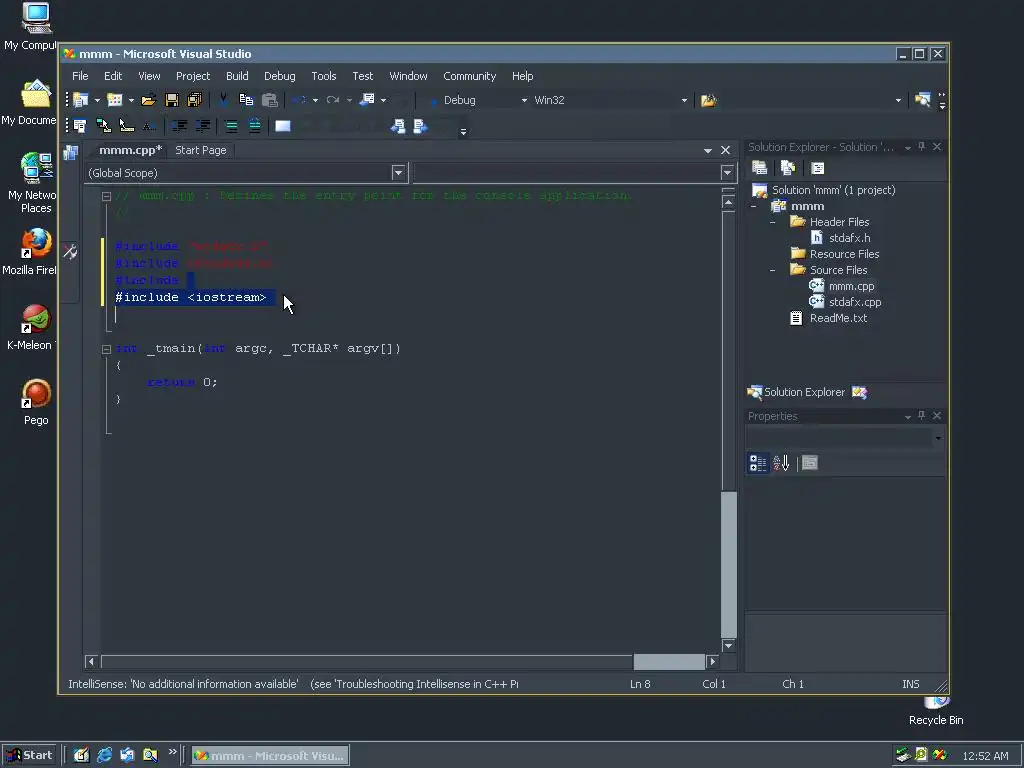Viewport: 1024px width, 768px height.
Task: Click the Previous Bookmark in Document icon
Action: tap(398, 125)
